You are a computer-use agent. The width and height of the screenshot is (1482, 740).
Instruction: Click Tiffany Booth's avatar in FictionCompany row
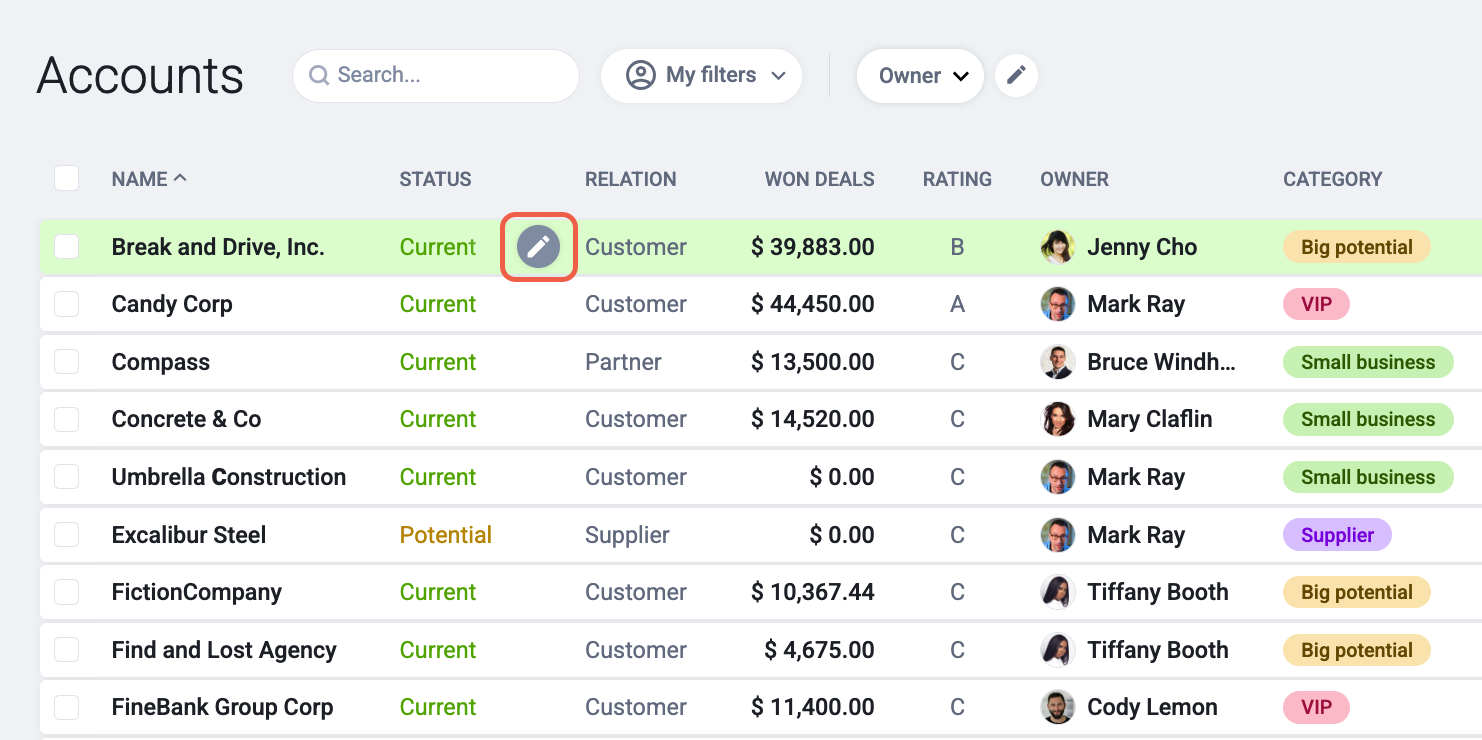pyautogui.click(x=1057, y=592)
